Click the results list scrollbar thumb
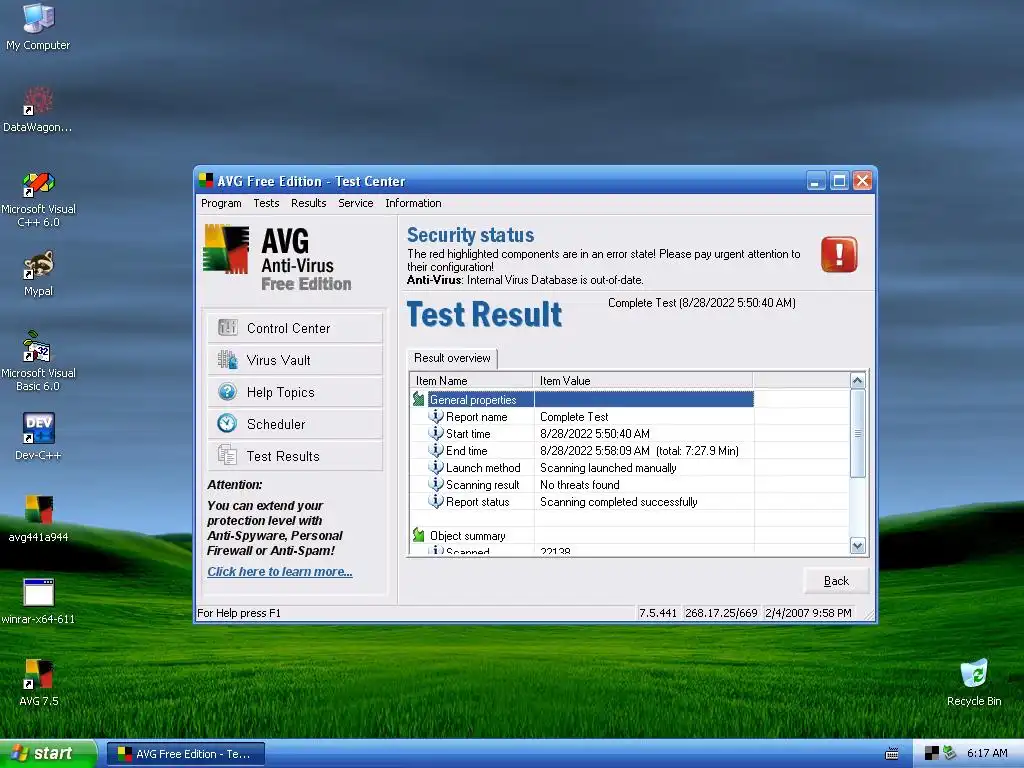 click(857, 433)
